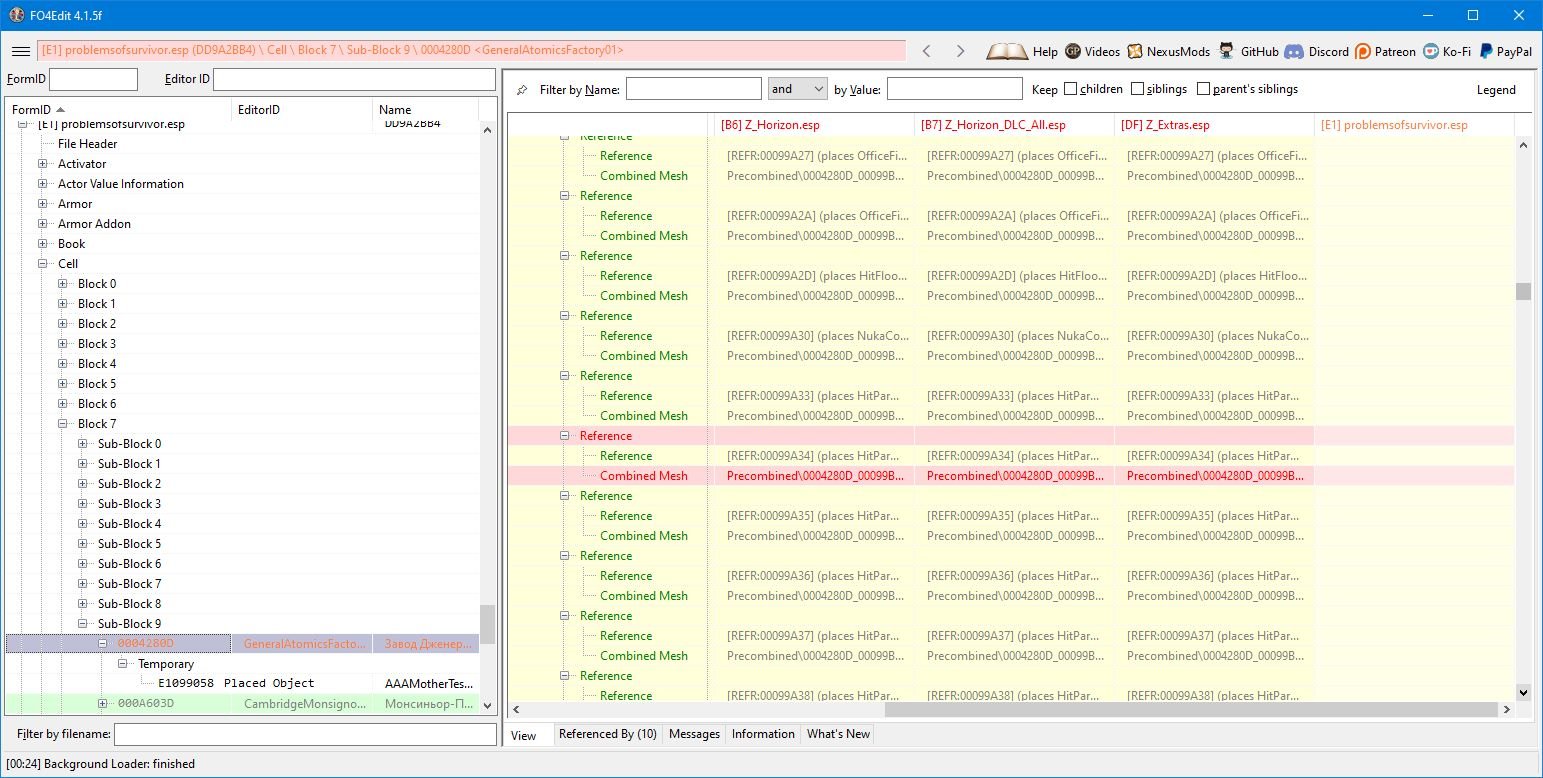Click the Filter by filename input field
This screenshot has width=1543, height=778.
coord(305,735)
